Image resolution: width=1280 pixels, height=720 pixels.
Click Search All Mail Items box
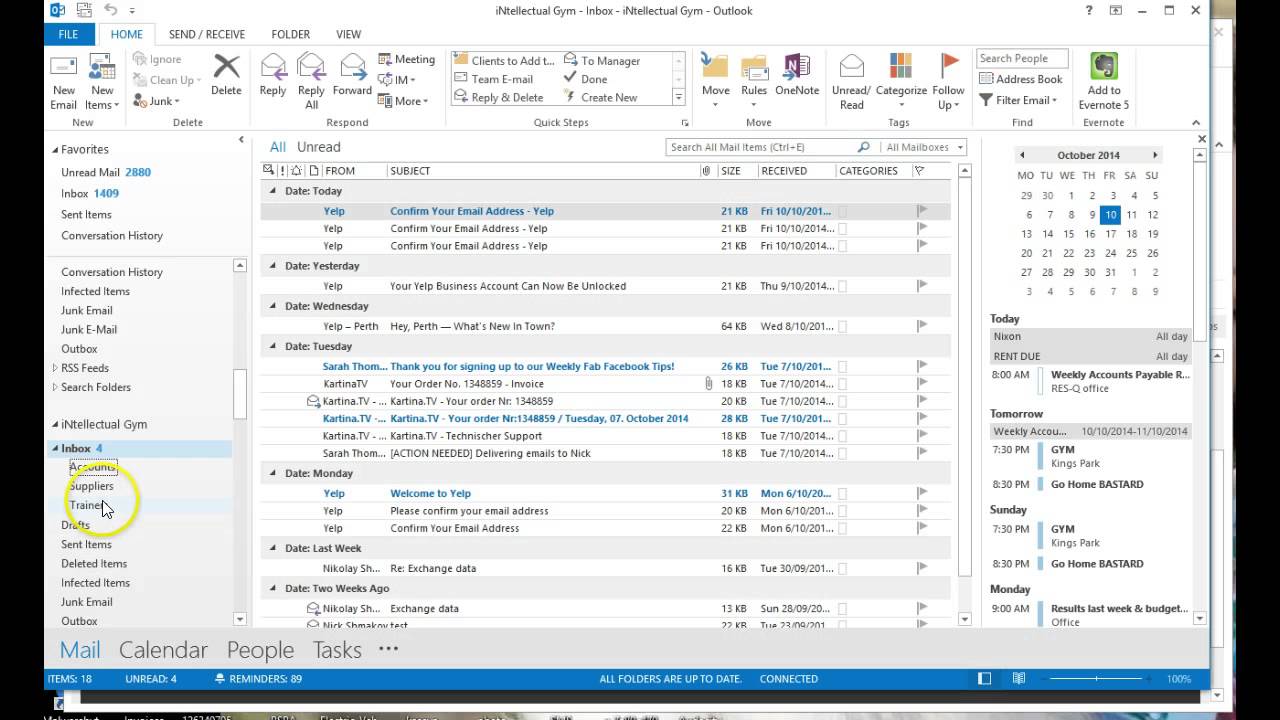point(760,147)
